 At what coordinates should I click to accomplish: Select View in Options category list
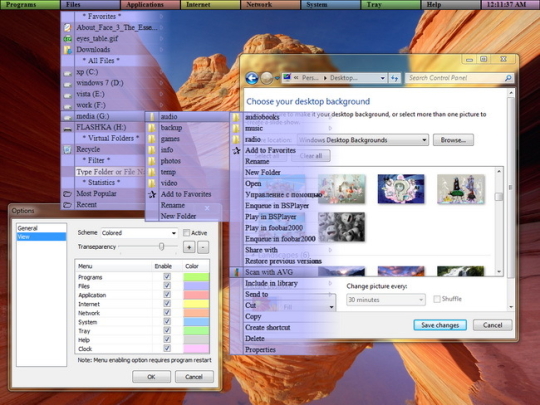[x=41, y=237]
